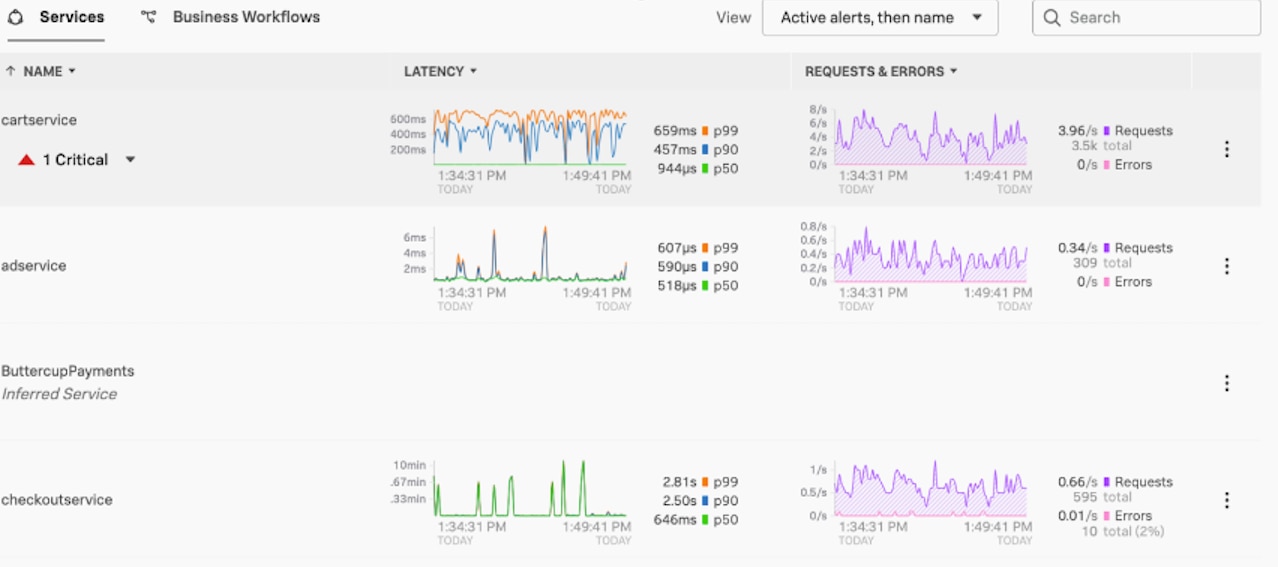Click the Business Workflows icon
The height and width of the screenshot is (567, 1278).
(x=149, y=17)
